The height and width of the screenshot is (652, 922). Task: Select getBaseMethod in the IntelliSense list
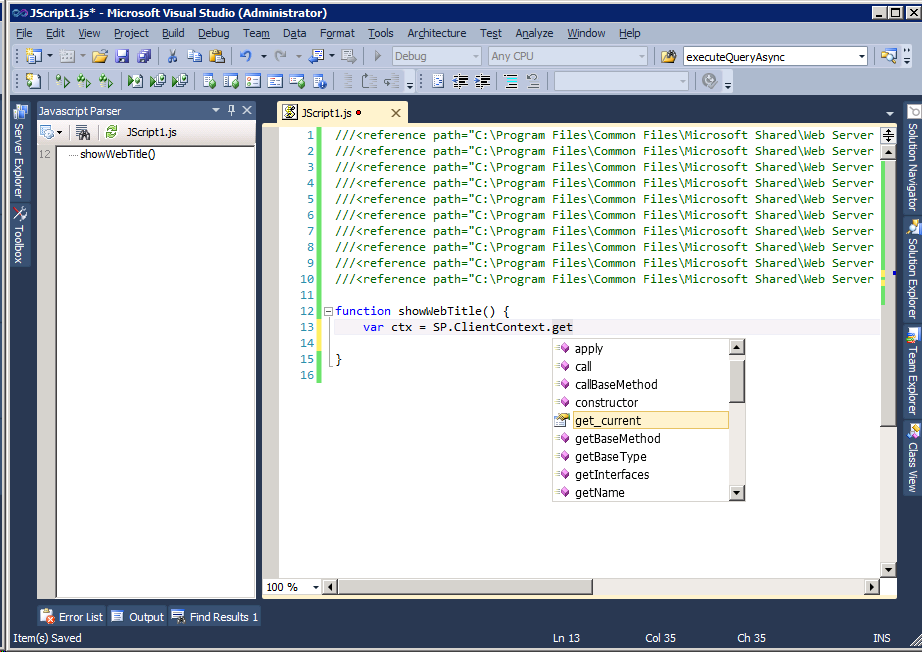(x=642, y=439)
